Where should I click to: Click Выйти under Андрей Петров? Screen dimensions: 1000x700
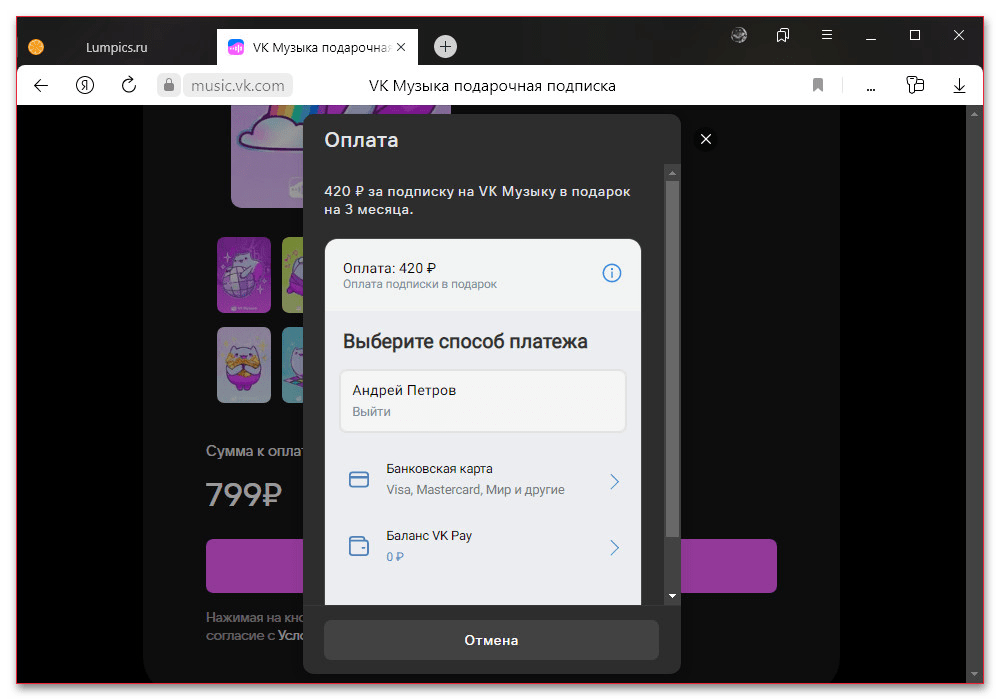(x=371, y=412)
